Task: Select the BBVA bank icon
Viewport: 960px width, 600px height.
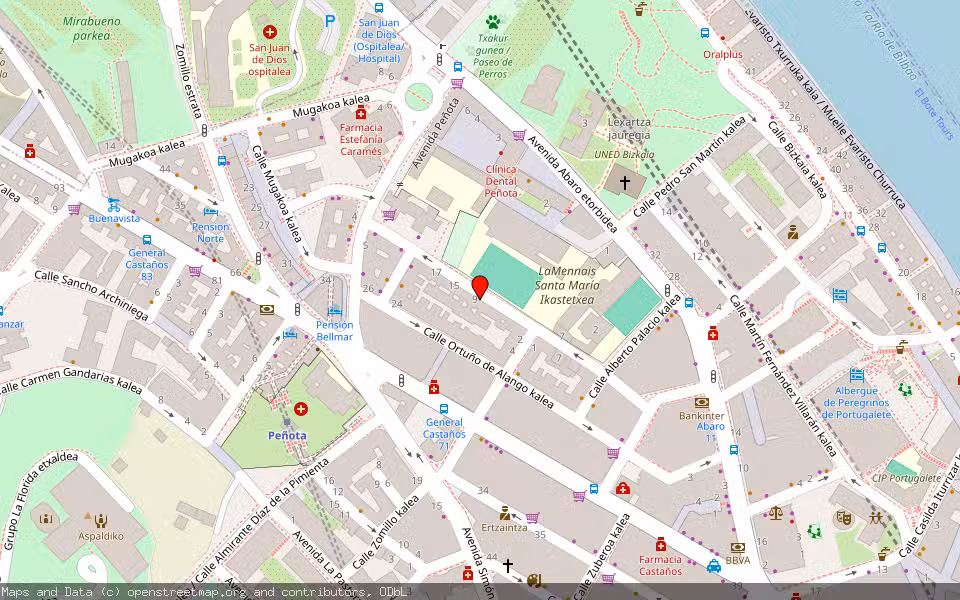Action: [738, 547]
